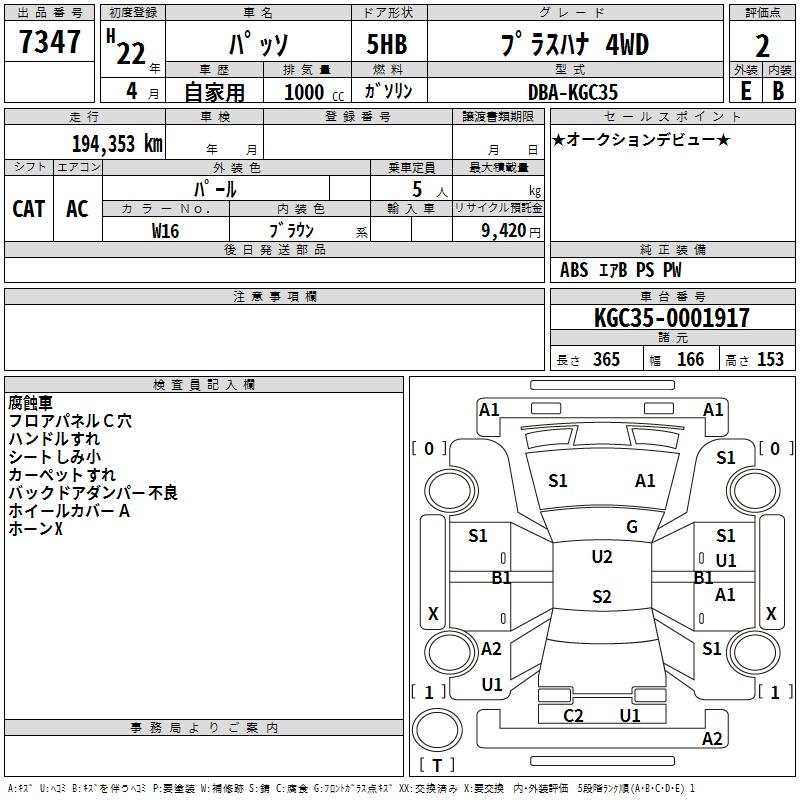Select the height value 153

coord(770,359)
